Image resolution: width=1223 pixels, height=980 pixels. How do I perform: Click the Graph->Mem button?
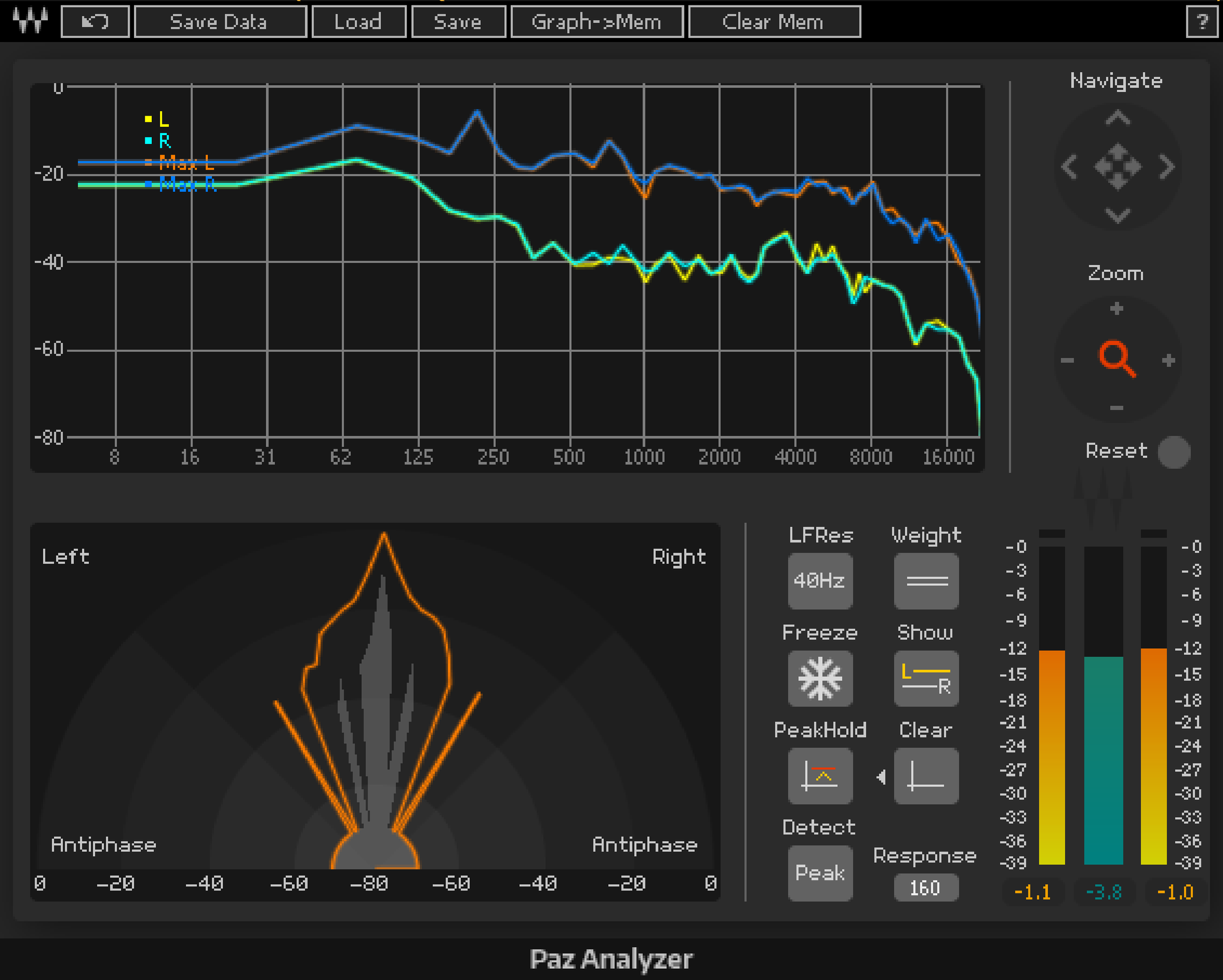(596, 22)
